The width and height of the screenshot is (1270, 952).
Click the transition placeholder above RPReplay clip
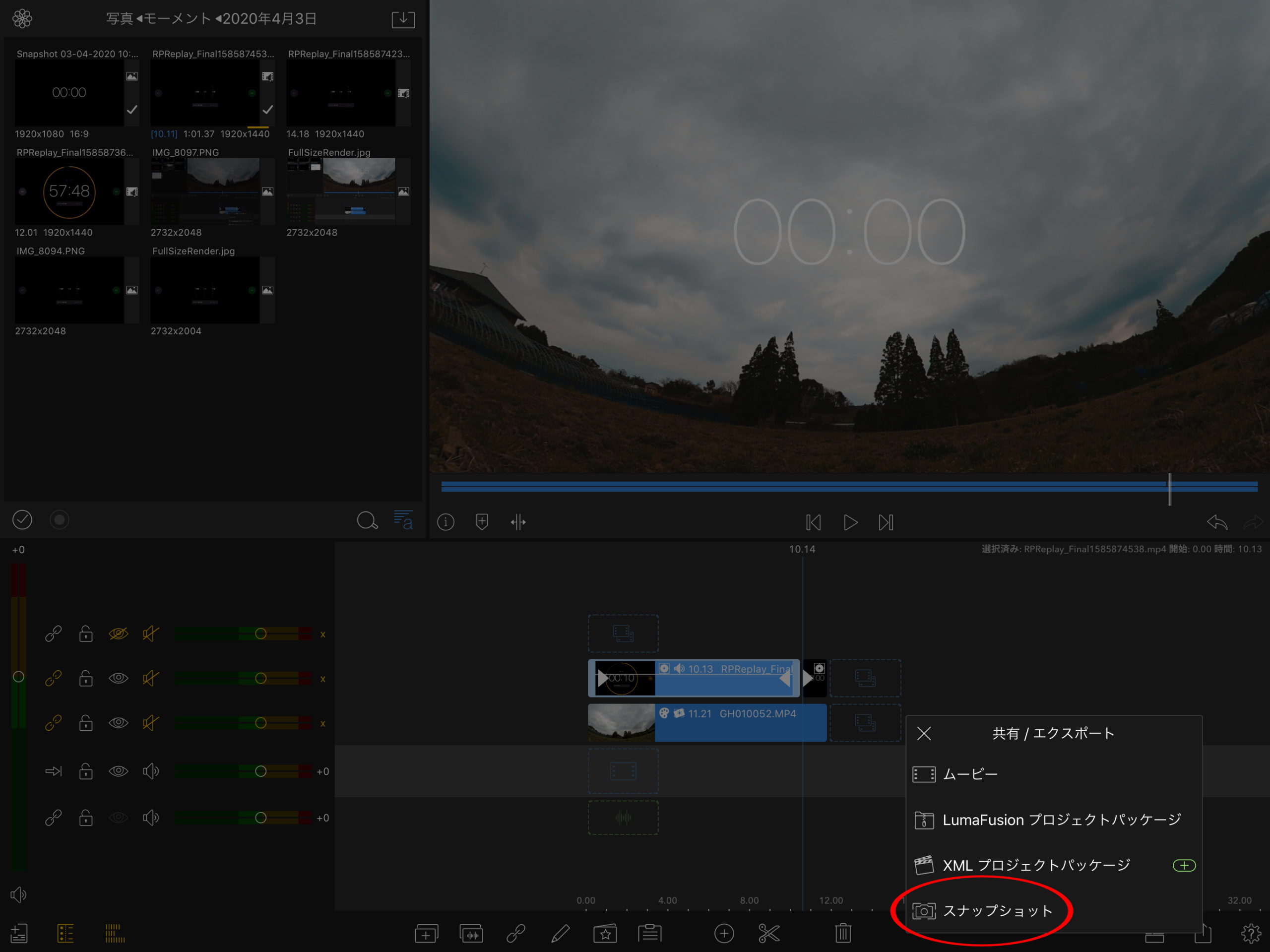point(623,634)
